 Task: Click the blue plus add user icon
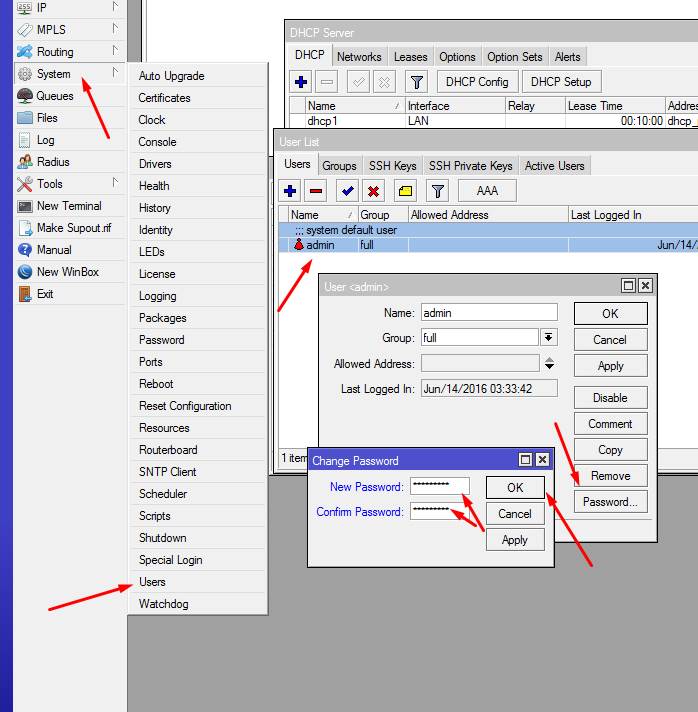[291, 191]
